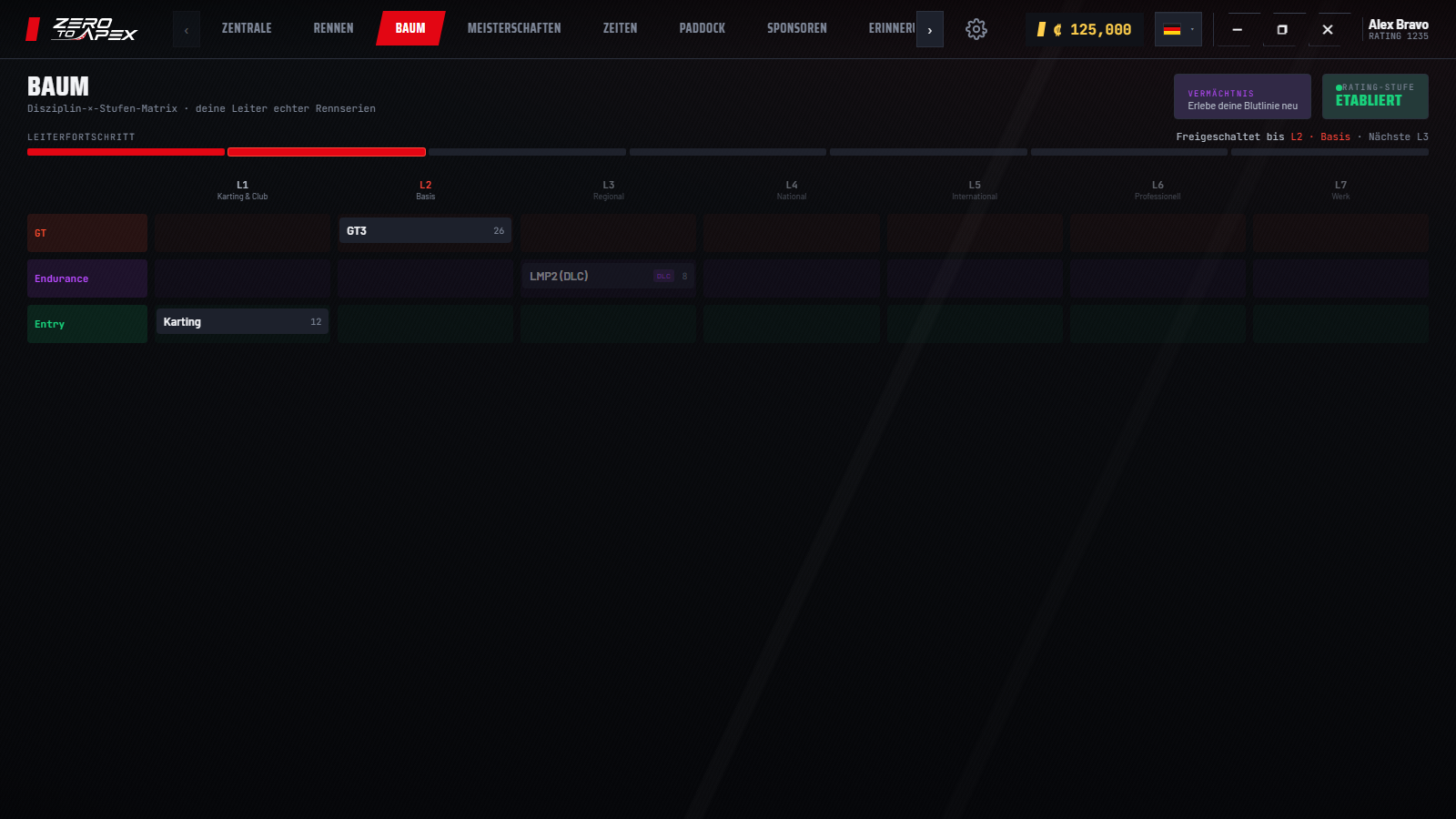Click the second ladder progress segment
The image size is (1456, 819).
[327, 152]
